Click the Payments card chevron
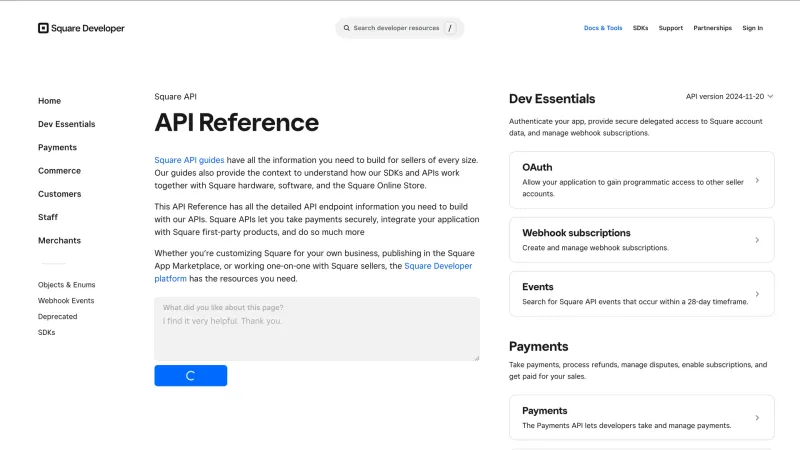The image size is (800, 450). tap(757, 417)
